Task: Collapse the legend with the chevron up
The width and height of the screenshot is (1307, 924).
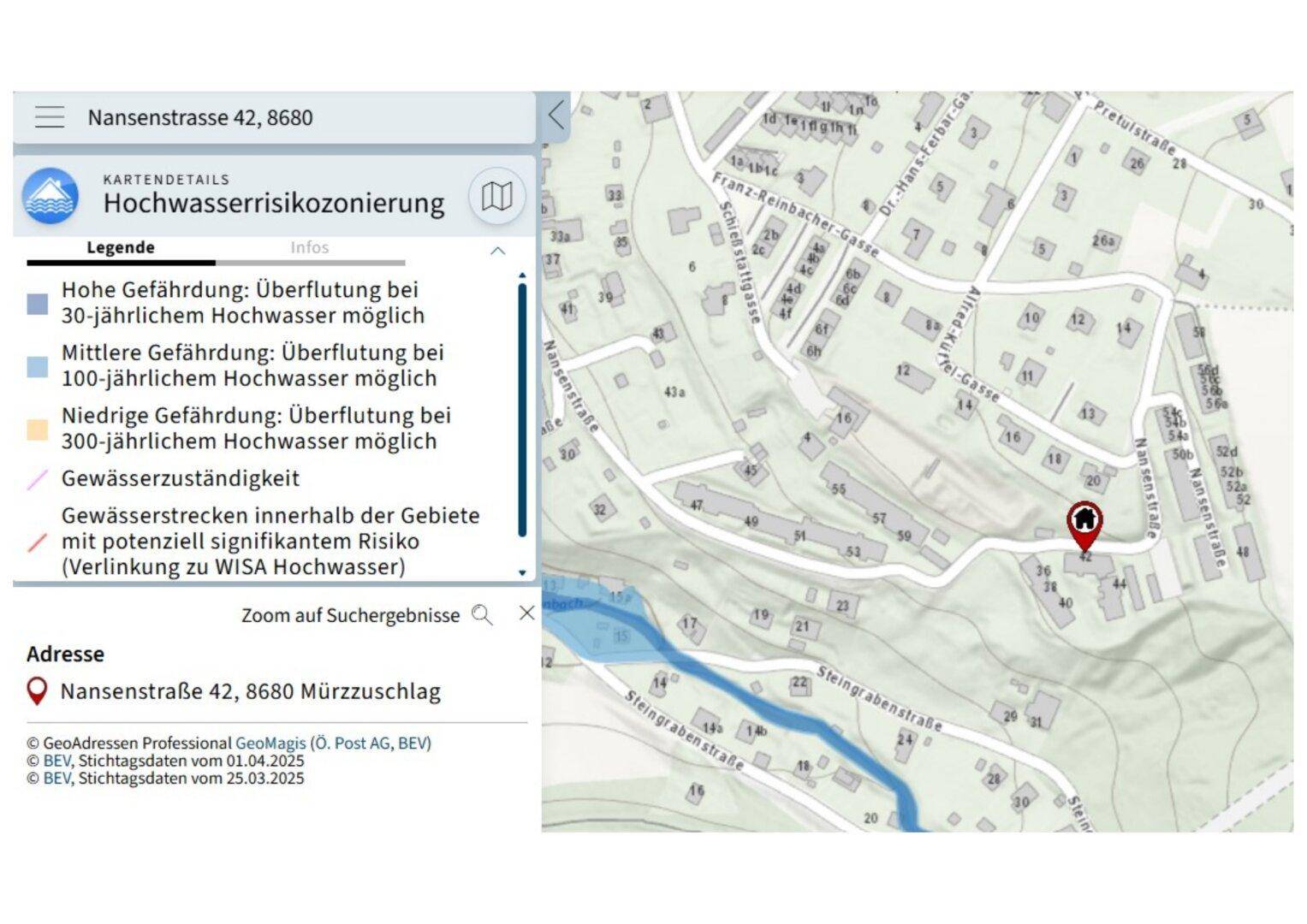Action: tap(497, 251)
